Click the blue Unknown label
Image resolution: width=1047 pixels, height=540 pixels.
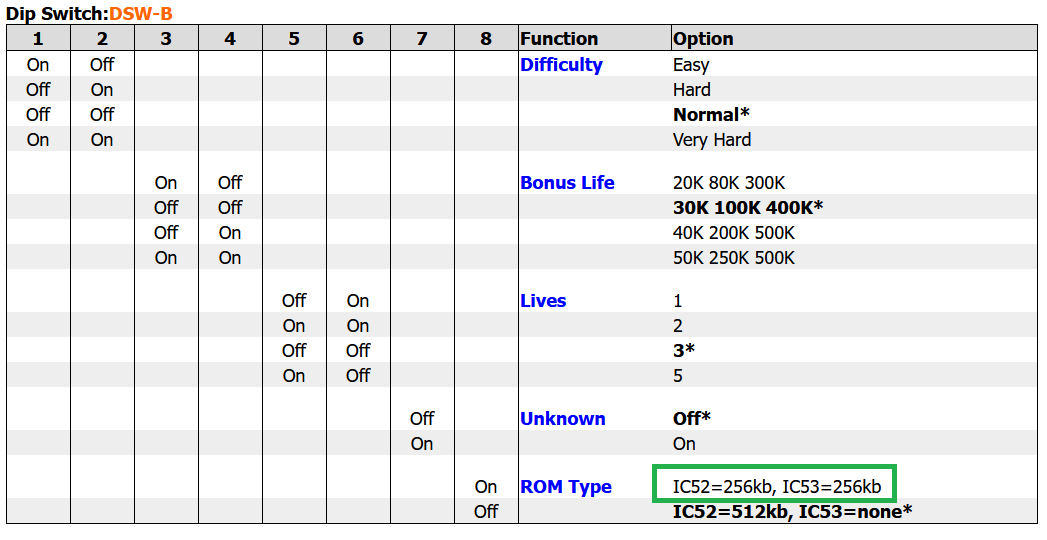[x=563, y=419]
